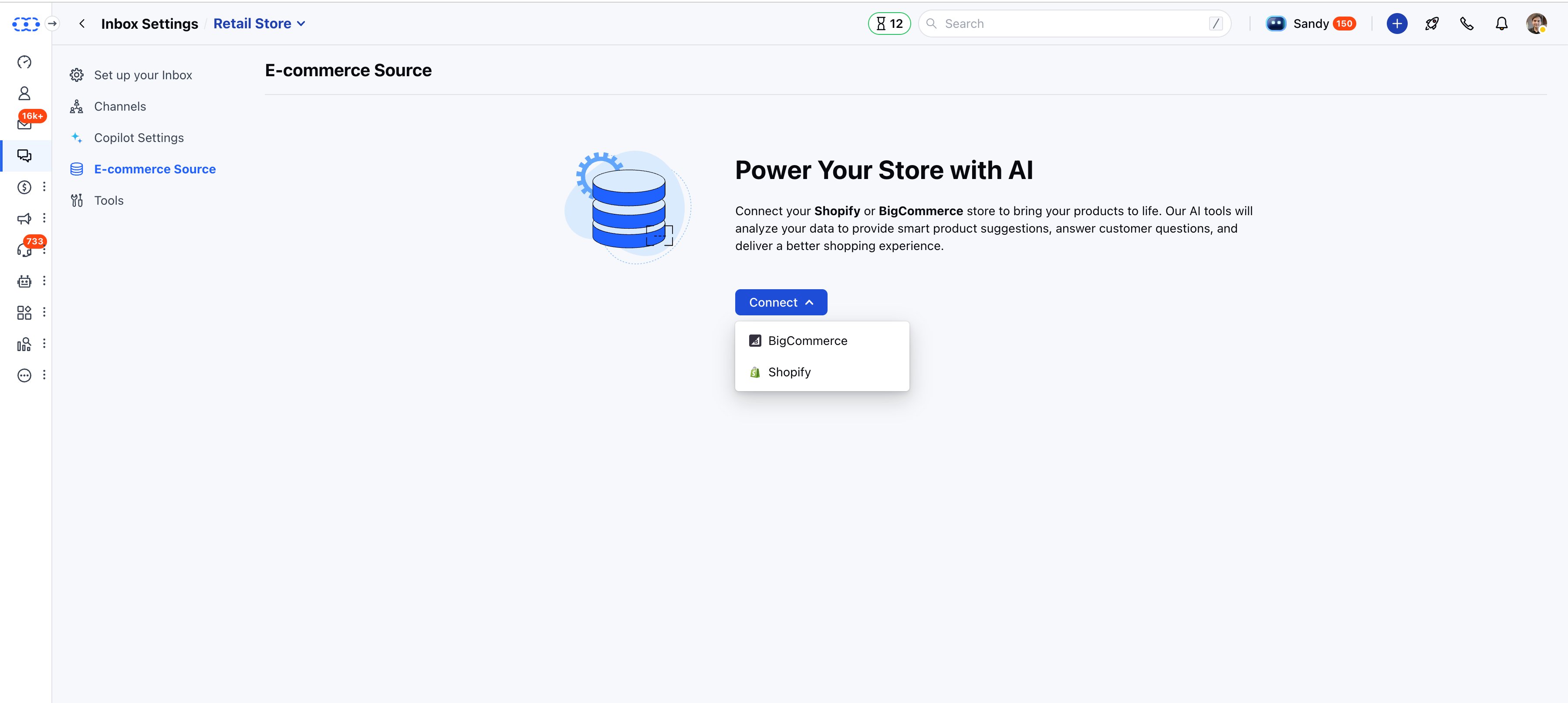Expand options dots next to headset icon

tap(44, 251)
